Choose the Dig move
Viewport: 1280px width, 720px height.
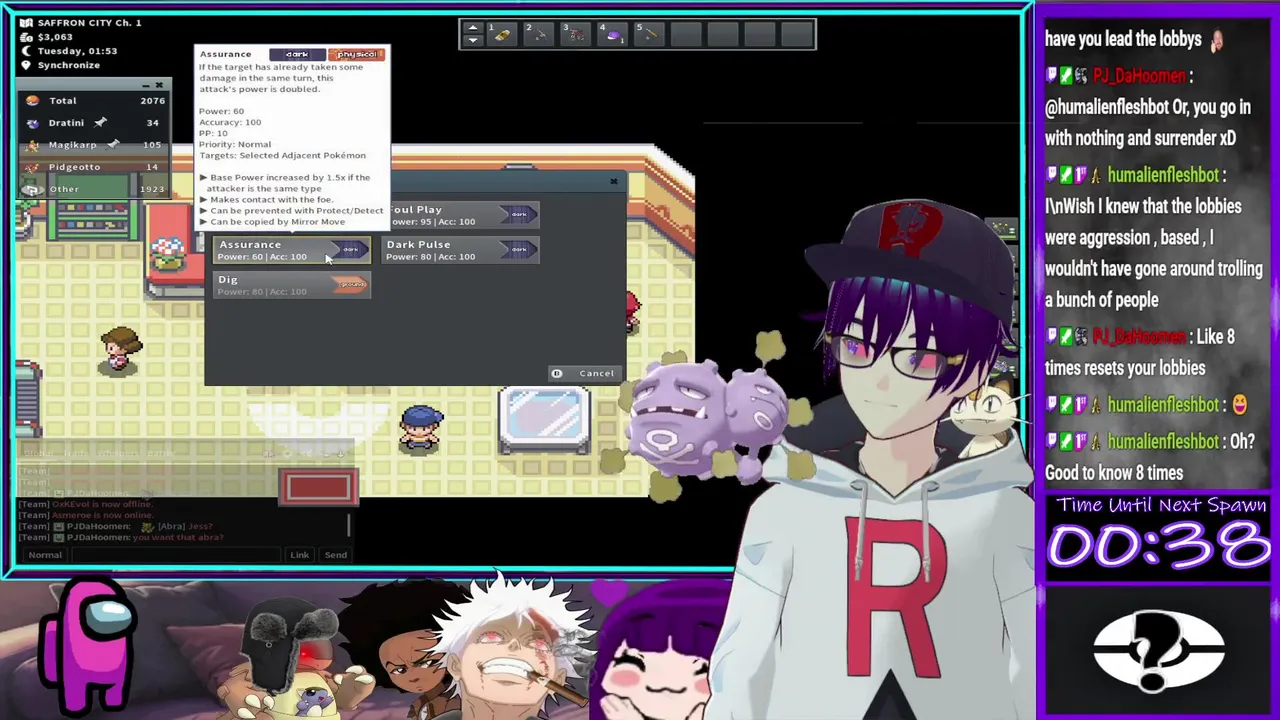(292, 285)
